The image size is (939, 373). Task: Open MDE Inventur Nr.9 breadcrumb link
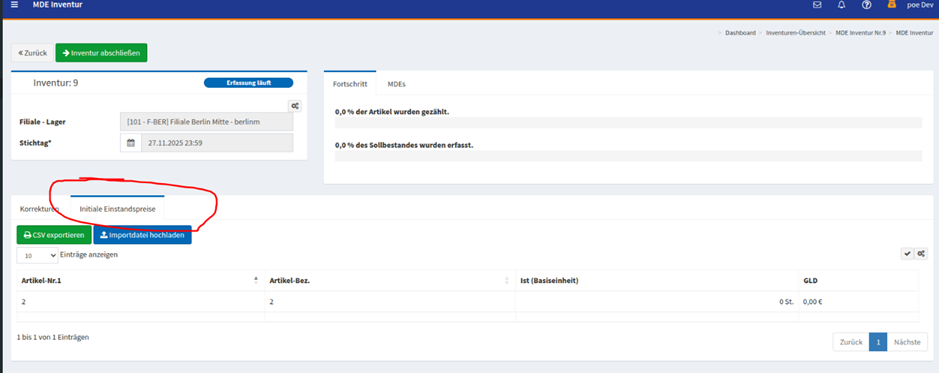(x=861, y=33)
